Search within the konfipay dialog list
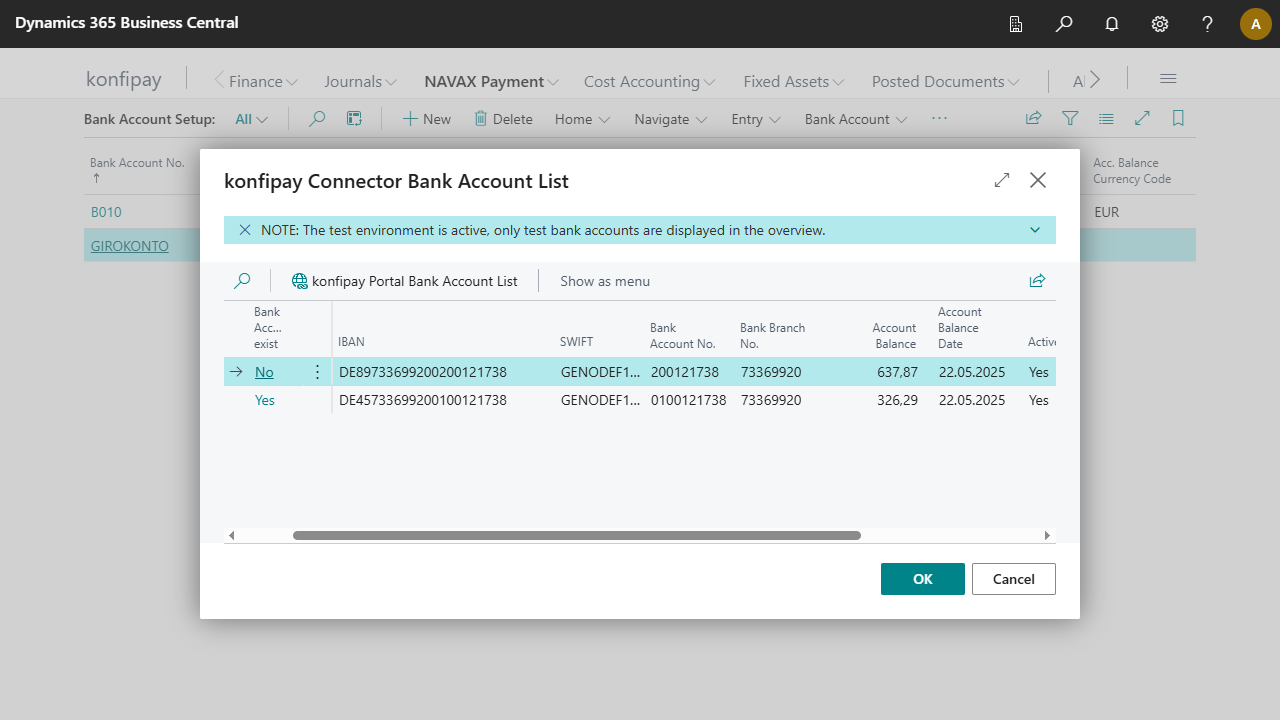The width and height of the screenshot is (1280, 720). point(242,281)
